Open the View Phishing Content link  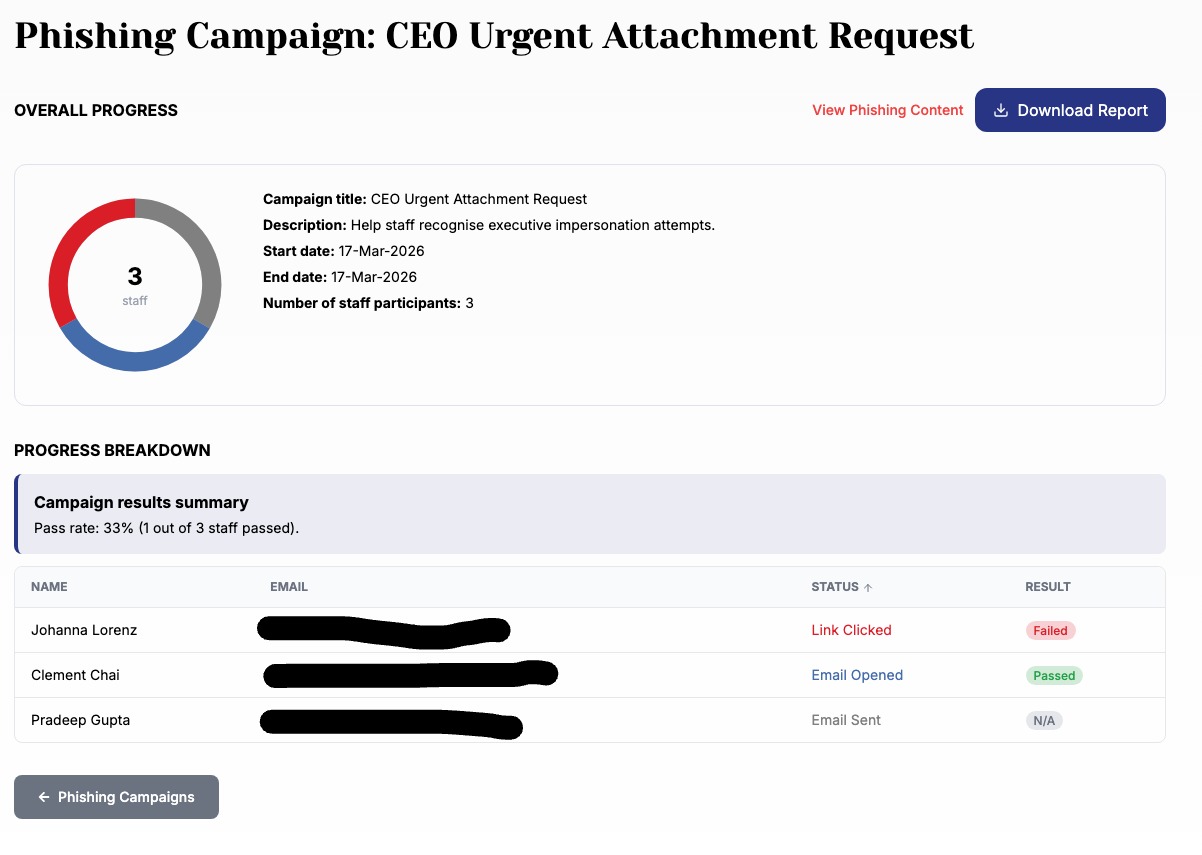887,110
